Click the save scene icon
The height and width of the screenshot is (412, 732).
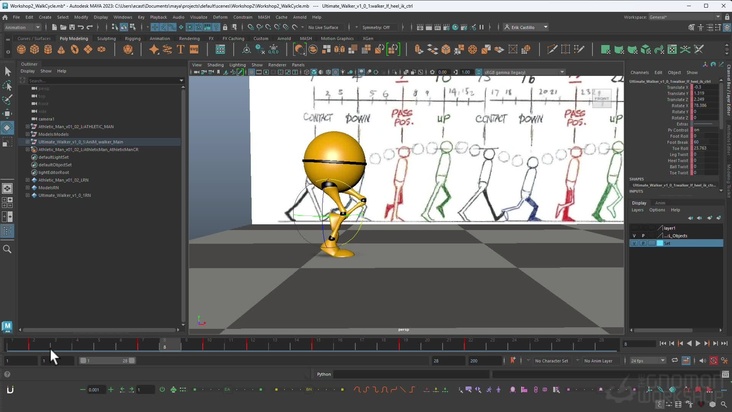72,27
